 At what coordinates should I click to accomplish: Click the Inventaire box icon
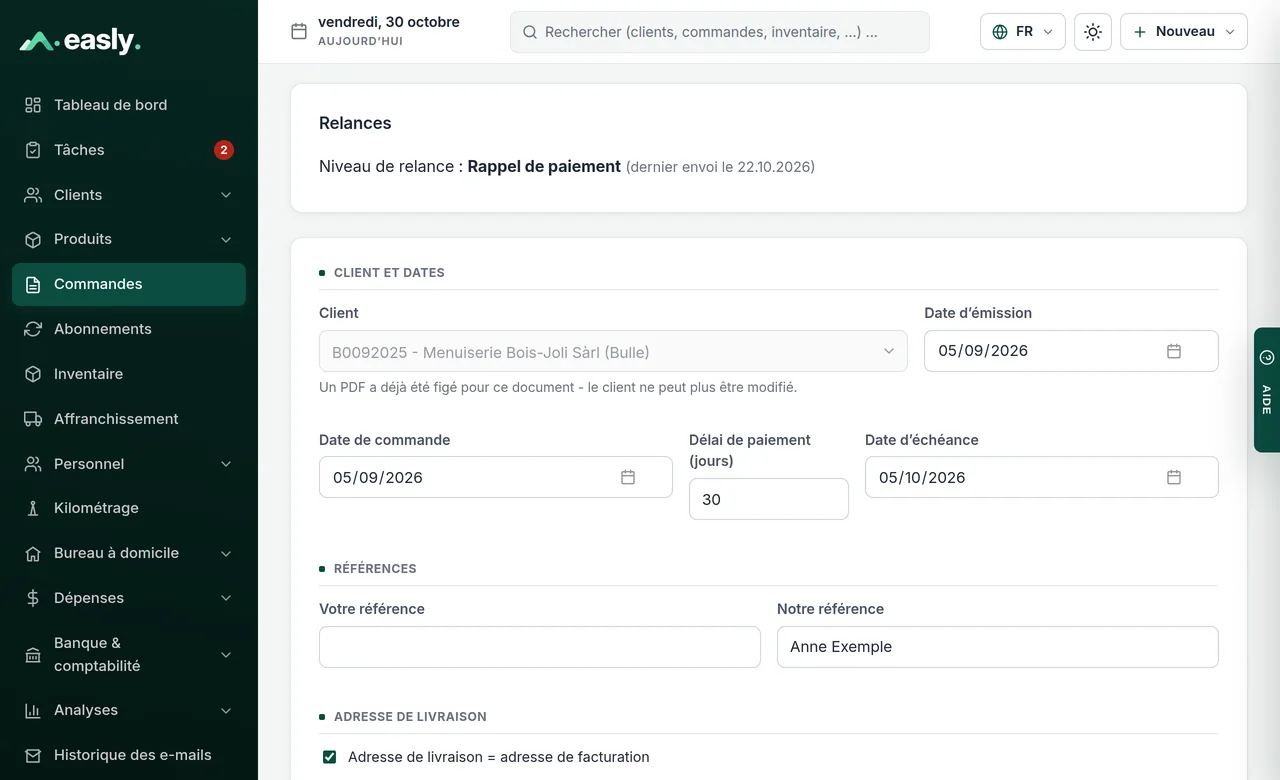(x=33, y=374)
